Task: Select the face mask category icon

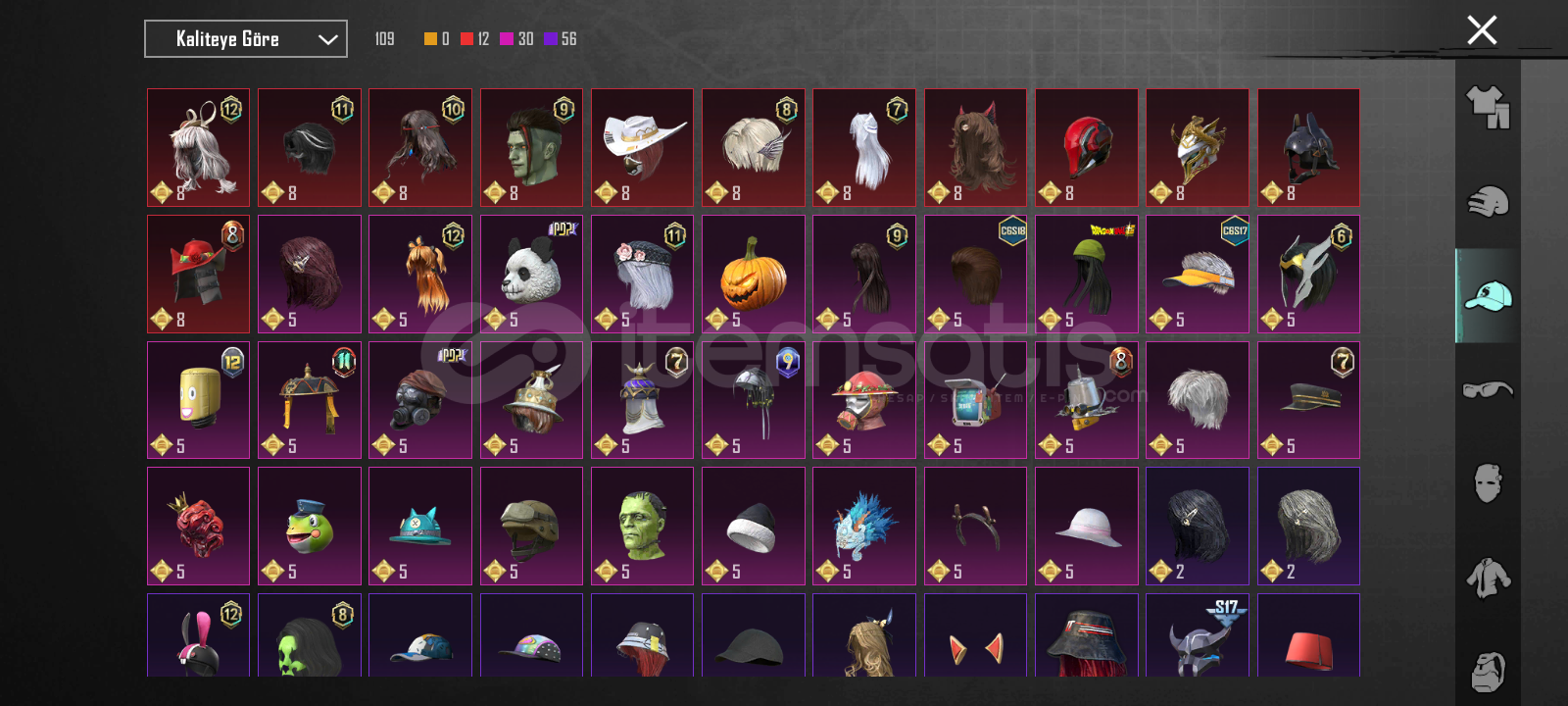Action: coord(1488,483)
